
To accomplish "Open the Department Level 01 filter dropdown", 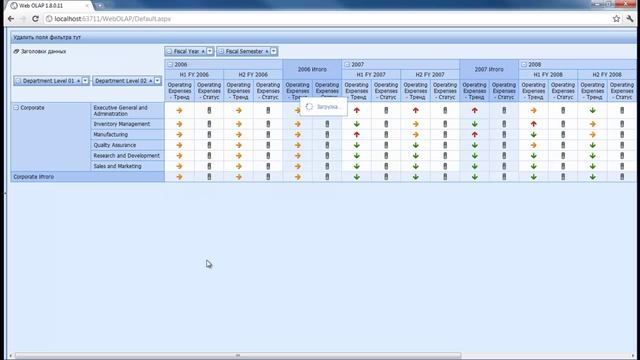I will point(85,81).
